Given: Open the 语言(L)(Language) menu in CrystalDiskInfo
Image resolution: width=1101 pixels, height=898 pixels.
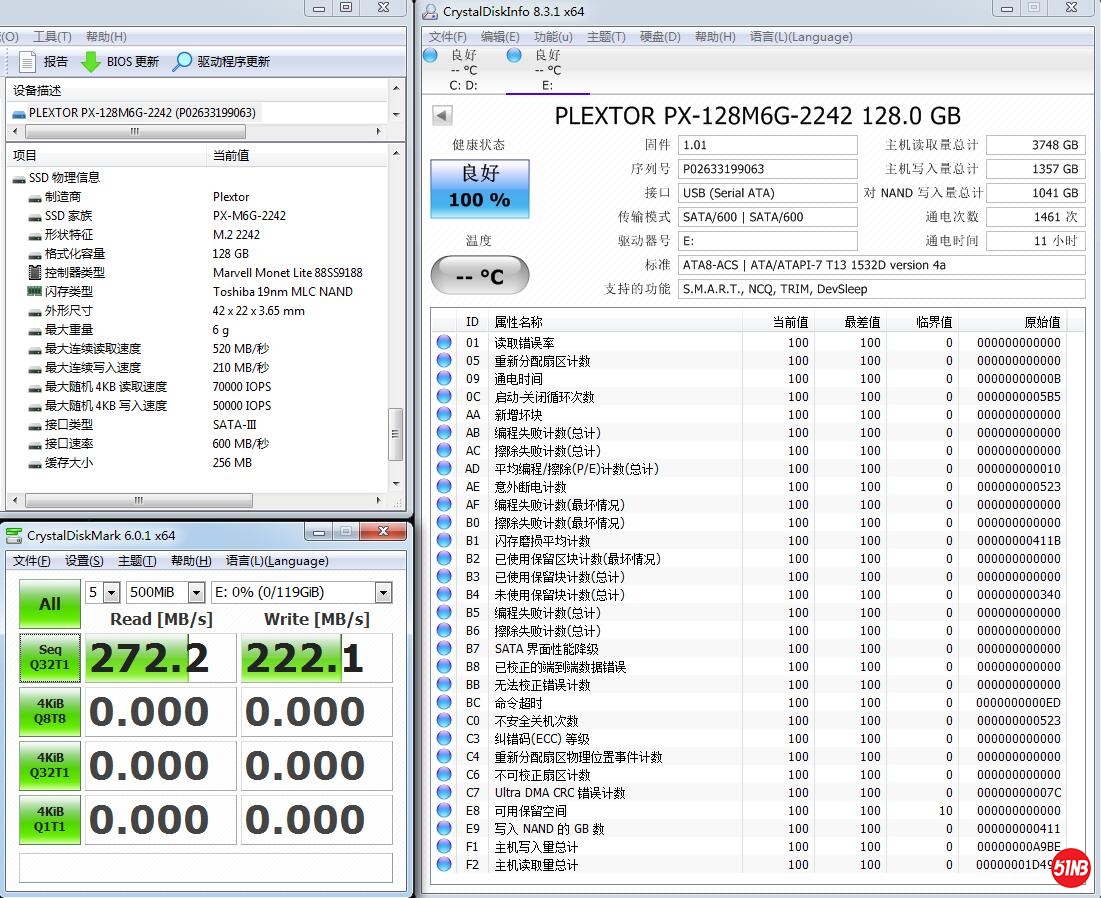Looking at the screenshot, I should 801,37.
